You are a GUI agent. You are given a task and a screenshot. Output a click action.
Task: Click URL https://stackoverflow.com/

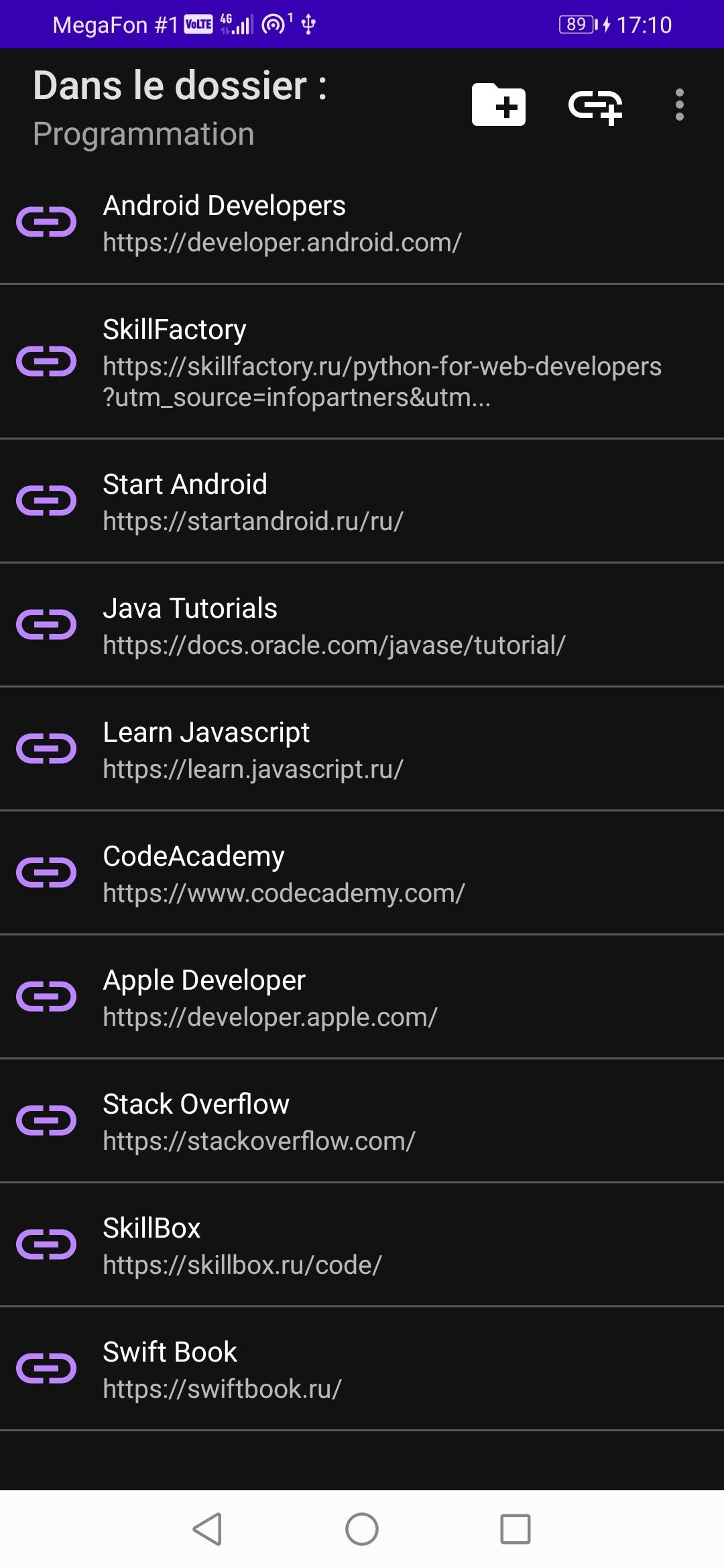pos(259,1141)
